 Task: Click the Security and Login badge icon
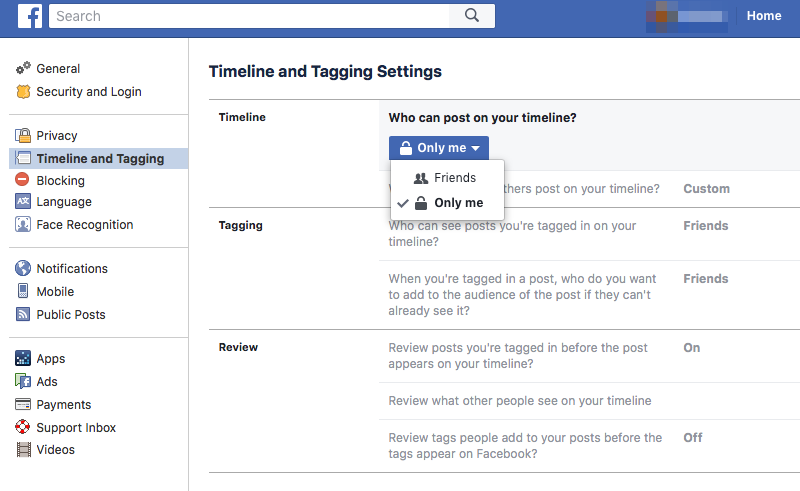click(x=23, y=91)
